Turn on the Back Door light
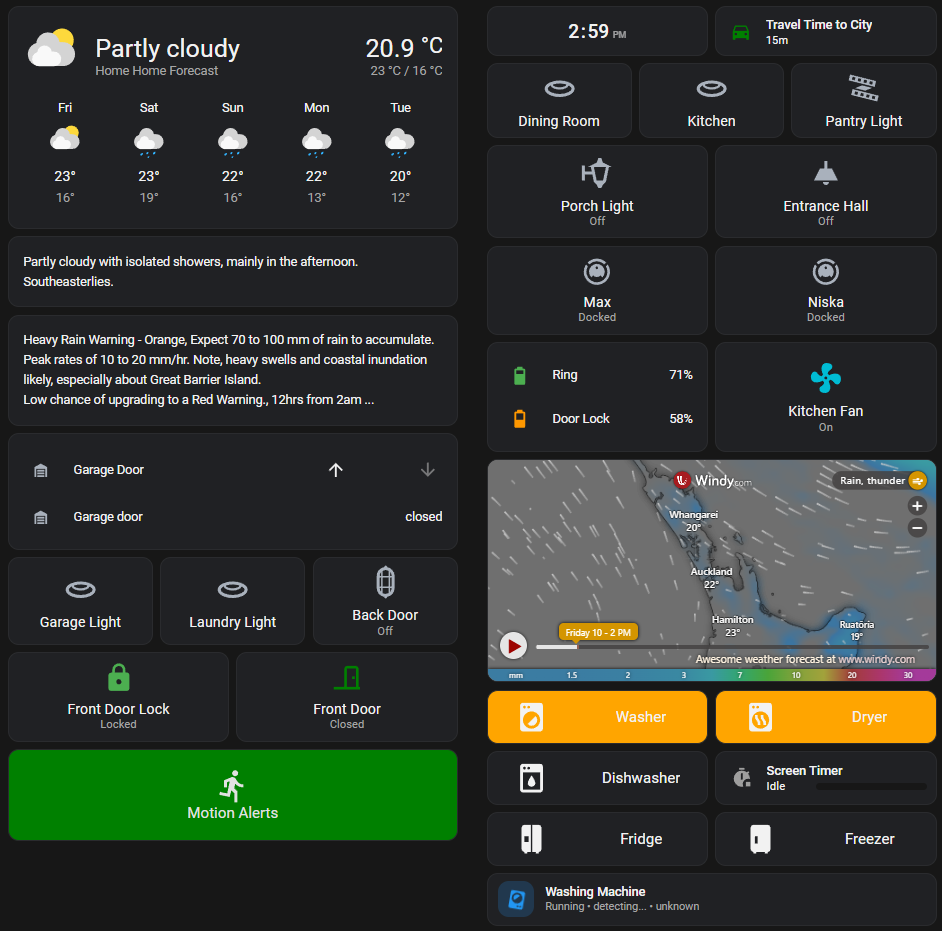Screen dimensions: 942x931 pos(385,601)
